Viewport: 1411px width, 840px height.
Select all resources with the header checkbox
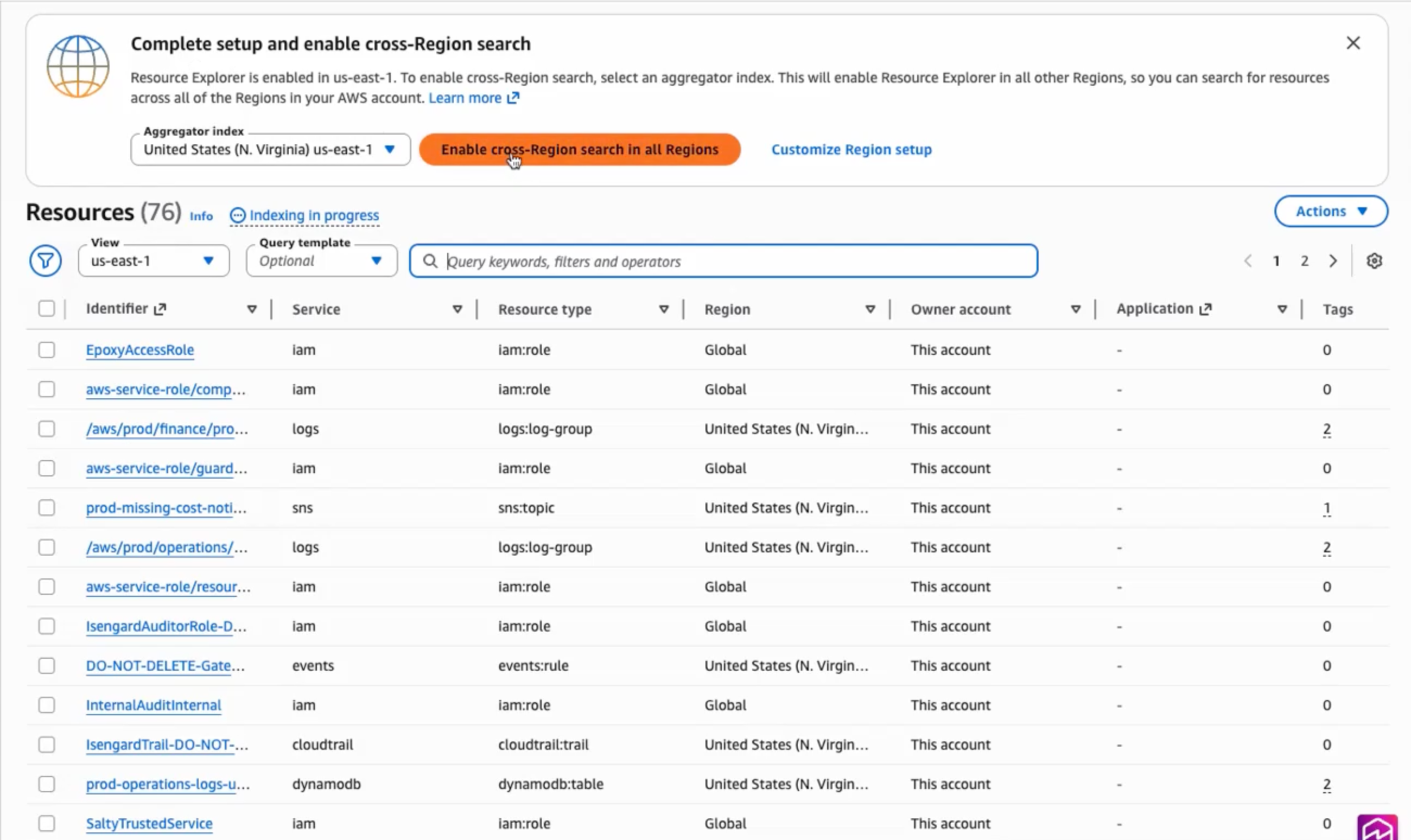(x=47, y=309)
